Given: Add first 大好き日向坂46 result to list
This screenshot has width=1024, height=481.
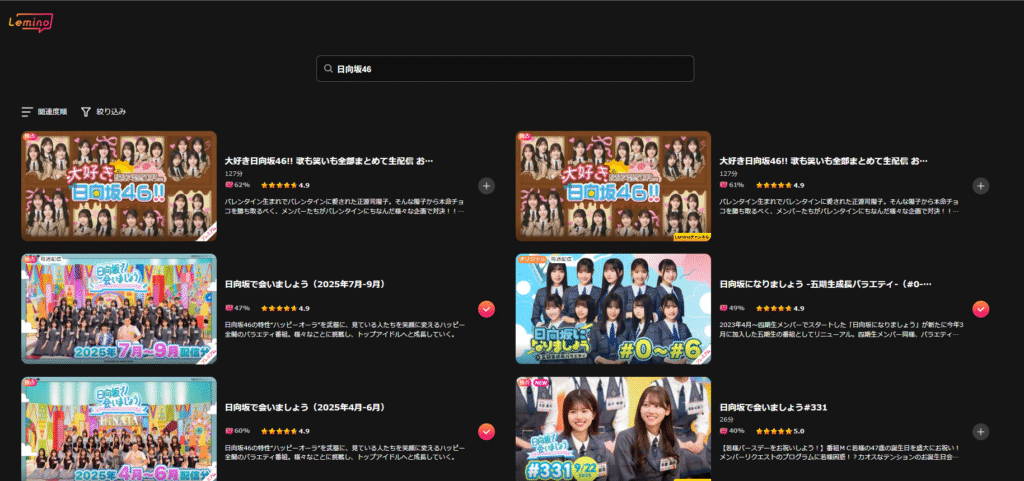Looking at the screenshot, I should point(486,185).
